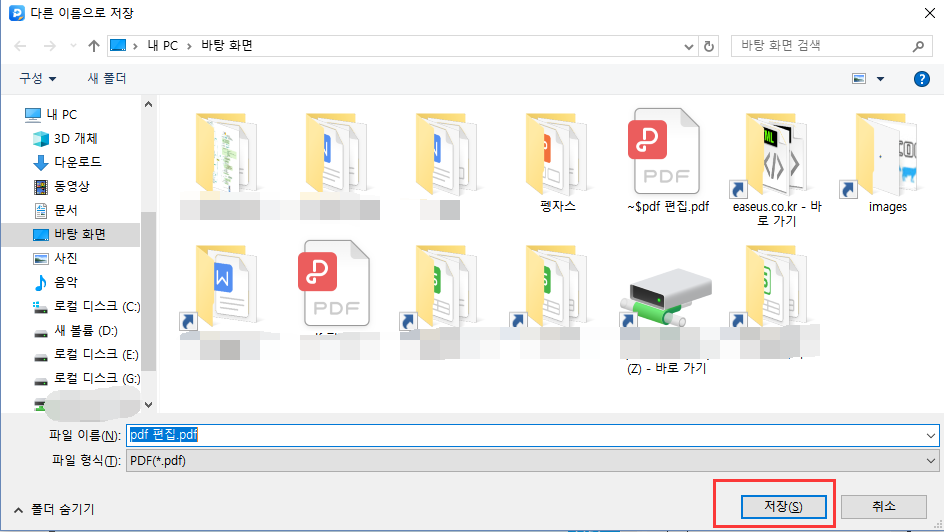Open 다운로드 in the sidebar

tap(67, 162)
